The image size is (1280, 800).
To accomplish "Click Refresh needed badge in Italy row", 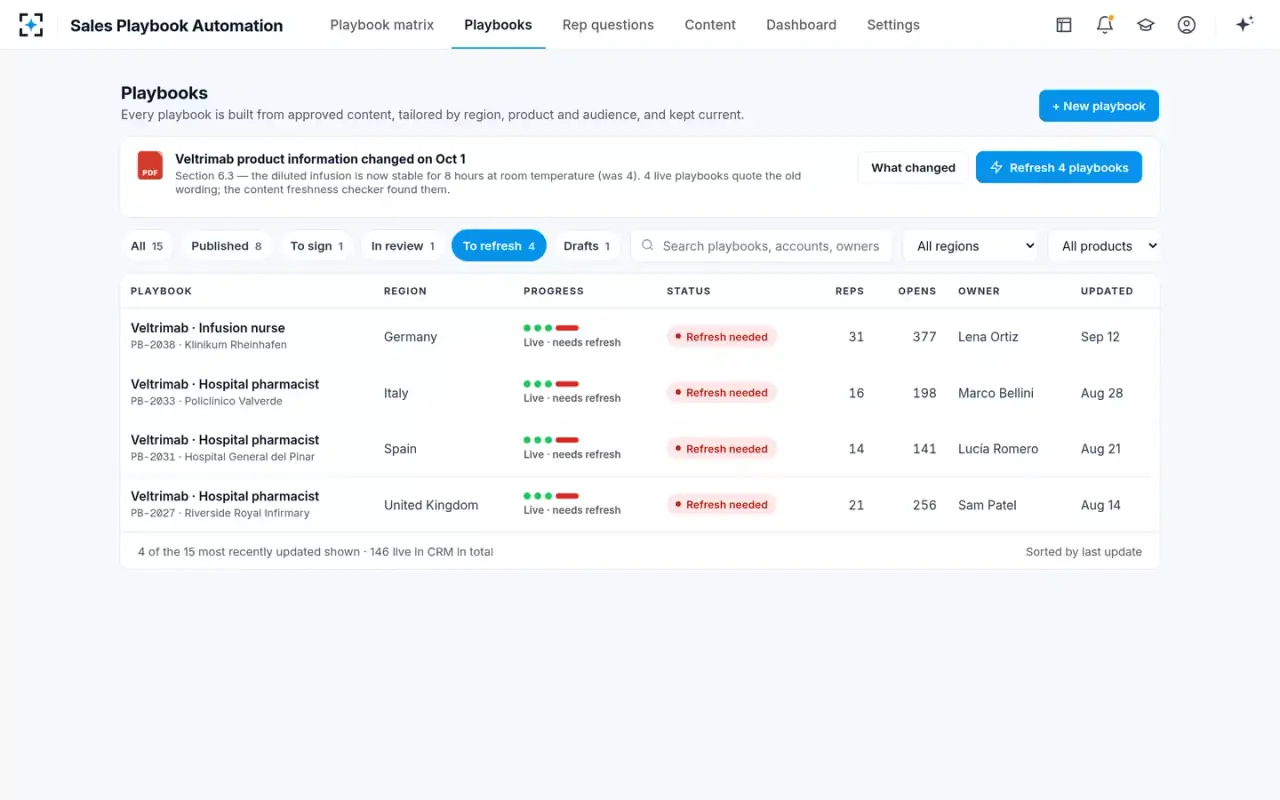I will pyautogui.click(x=722, y=393).
